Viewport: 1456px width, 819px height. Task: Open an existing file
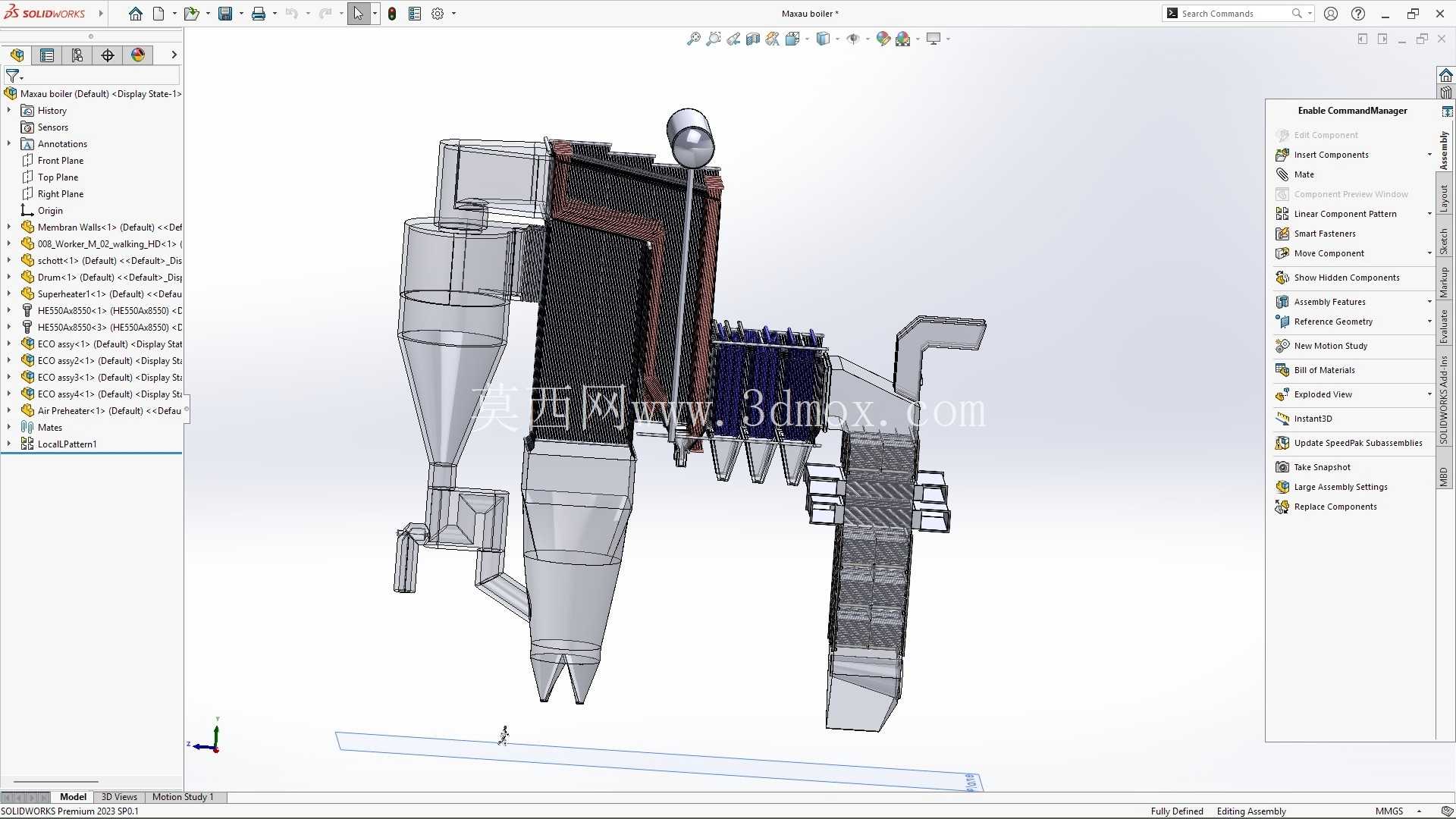point(191,14)
